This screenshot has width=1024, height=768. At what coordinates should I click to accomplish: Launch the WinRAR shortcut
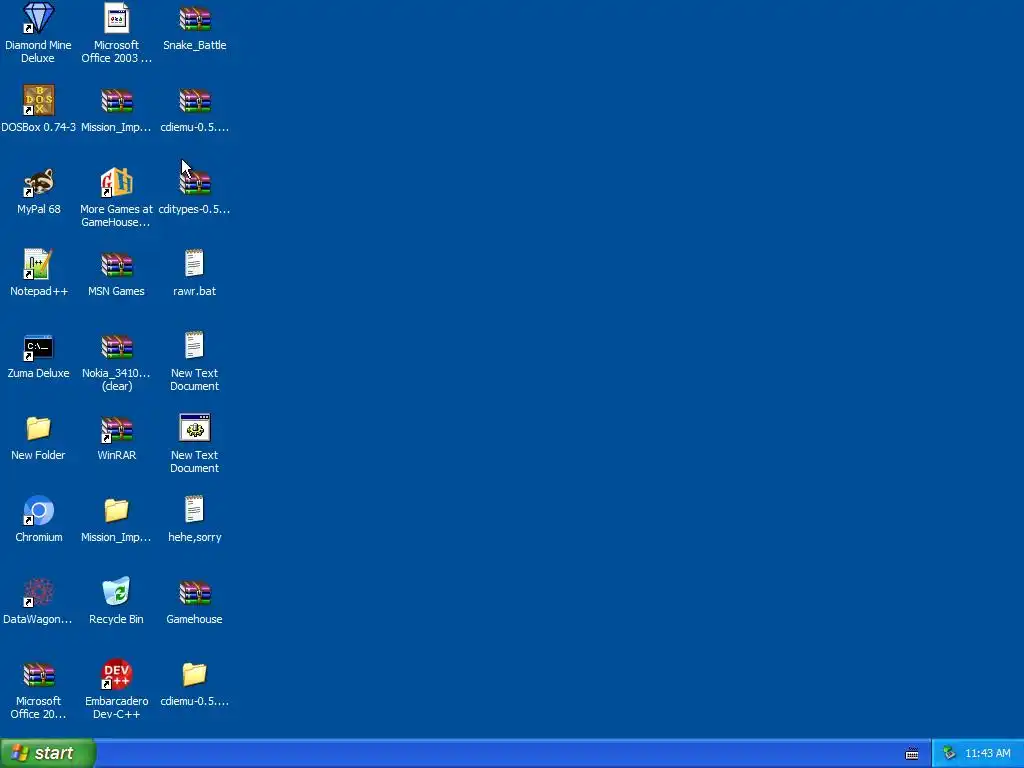pyautogui.click(x=116, y=428)
